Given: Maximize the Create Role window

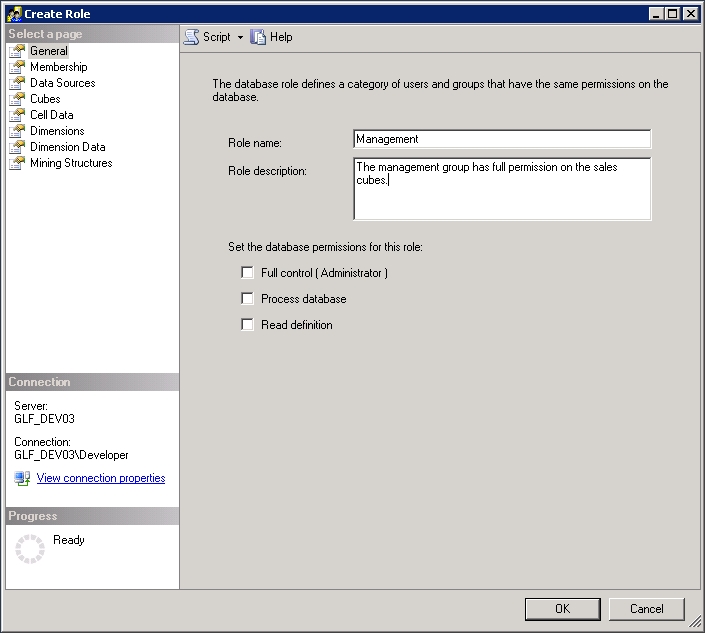Looking at the screenshot, I should 673,14.
